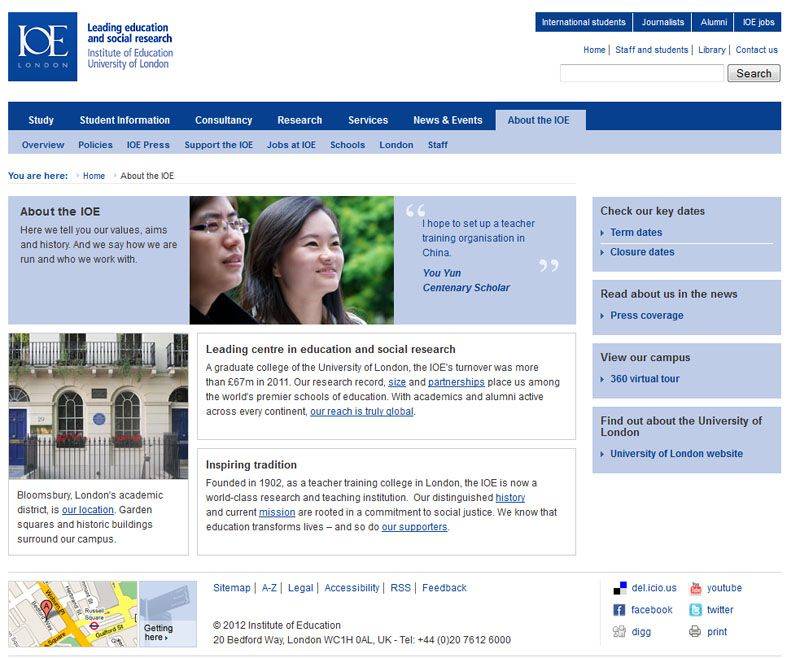Go to Home in the breadcrumb
Viewport: 800px width, 658px height.
(94, 176)
